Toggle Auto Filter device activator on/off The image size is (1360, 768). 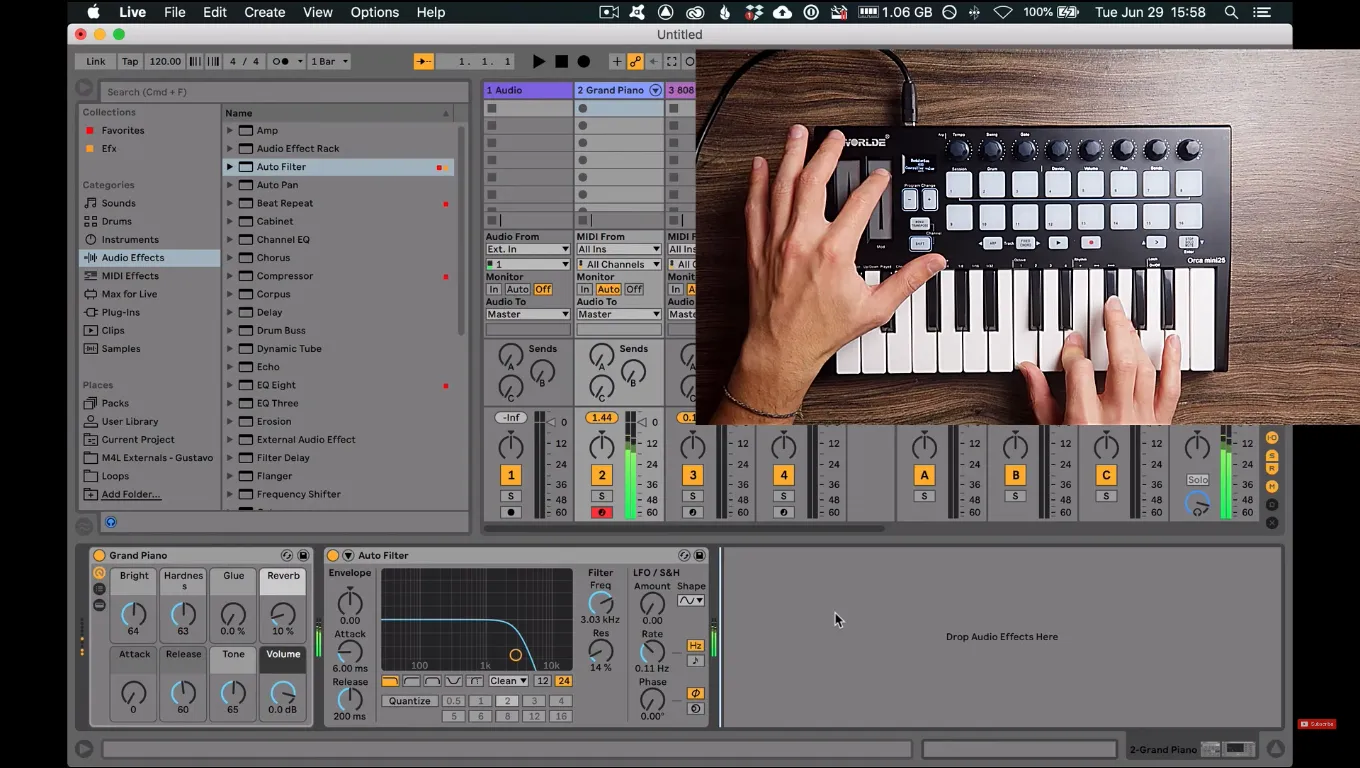click(333, 555)
